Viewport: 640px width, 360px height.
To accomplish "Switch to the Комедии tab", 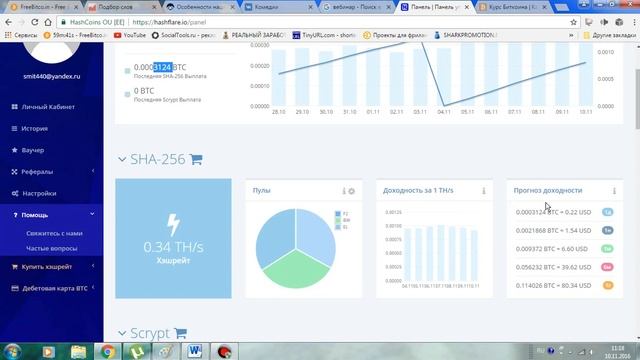I will click(278, 7).
